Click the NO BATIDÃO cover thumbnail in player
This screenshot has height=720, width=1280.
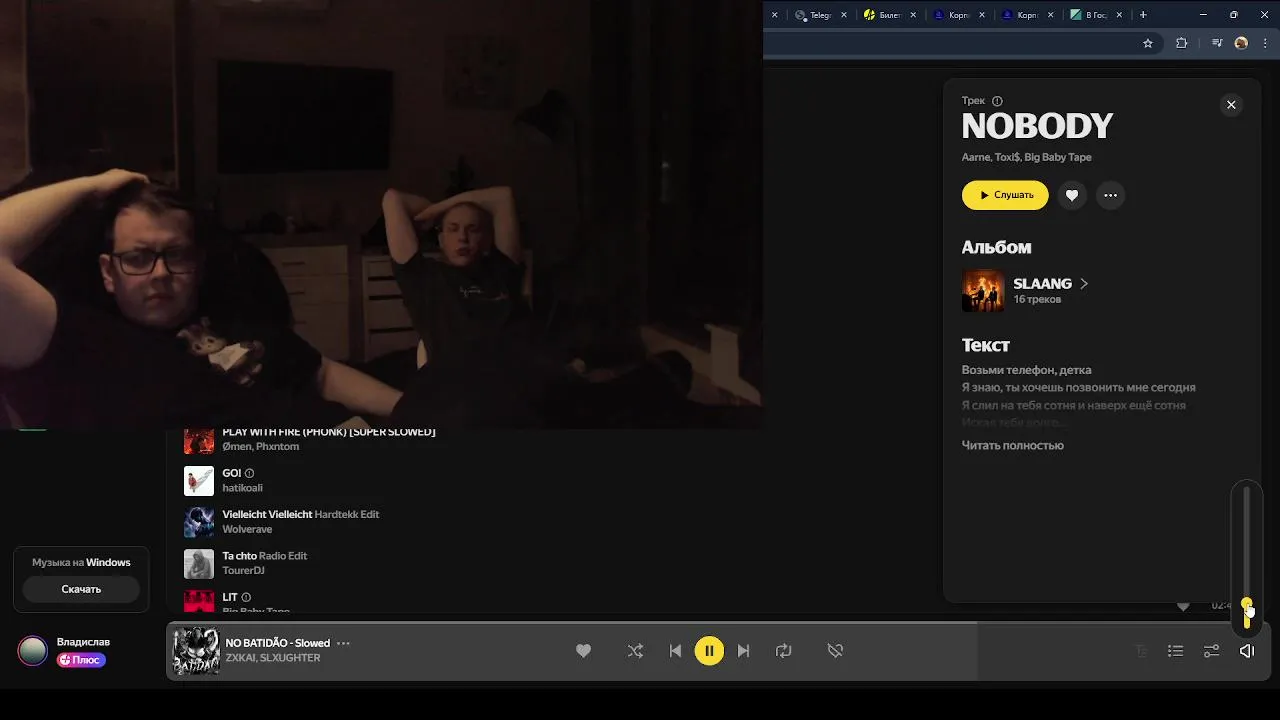coord(196,651)
